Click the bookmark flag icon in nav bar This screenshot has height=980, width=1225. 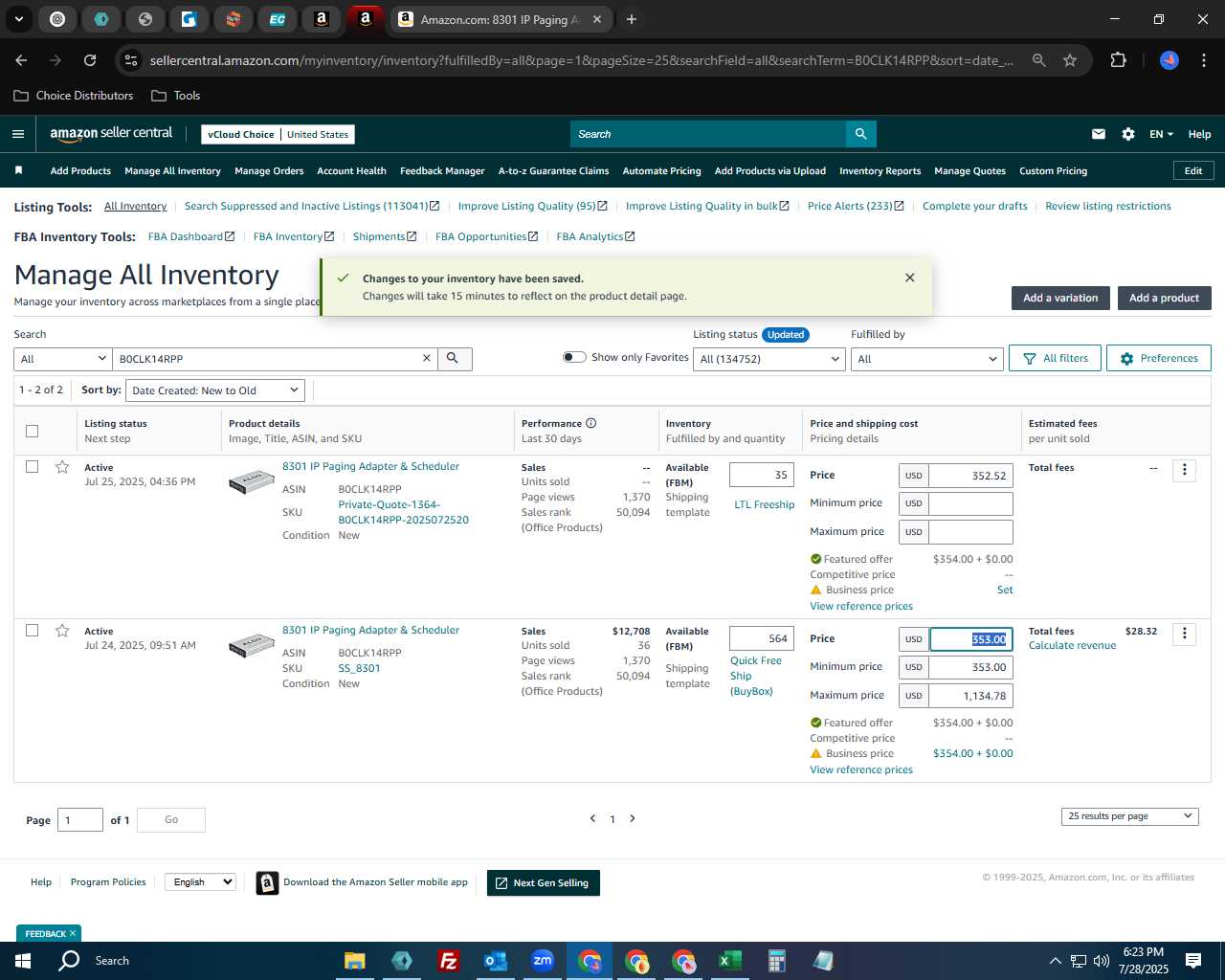[18, 170]
